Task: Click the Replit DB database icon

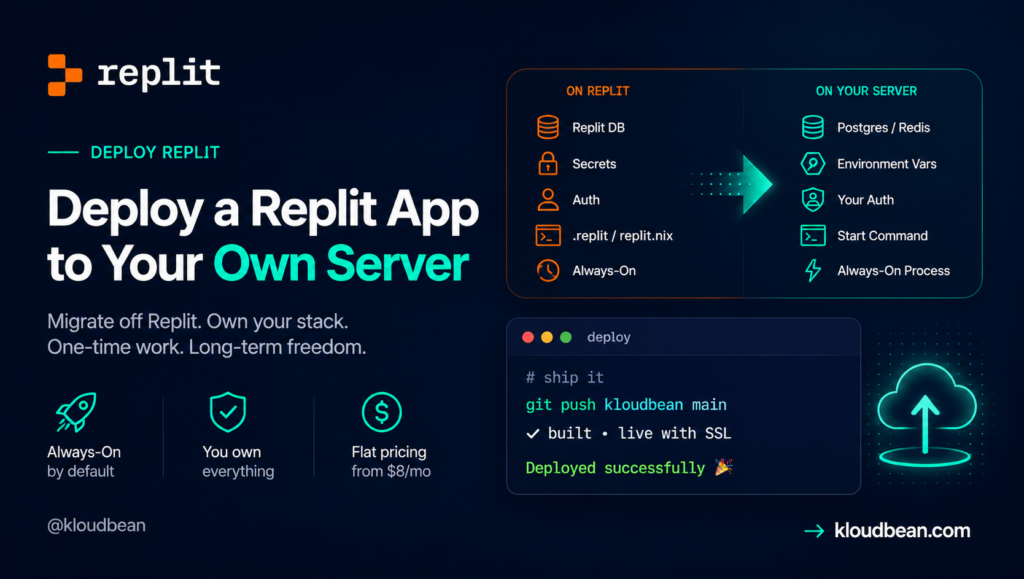Action: click(547, 127)
